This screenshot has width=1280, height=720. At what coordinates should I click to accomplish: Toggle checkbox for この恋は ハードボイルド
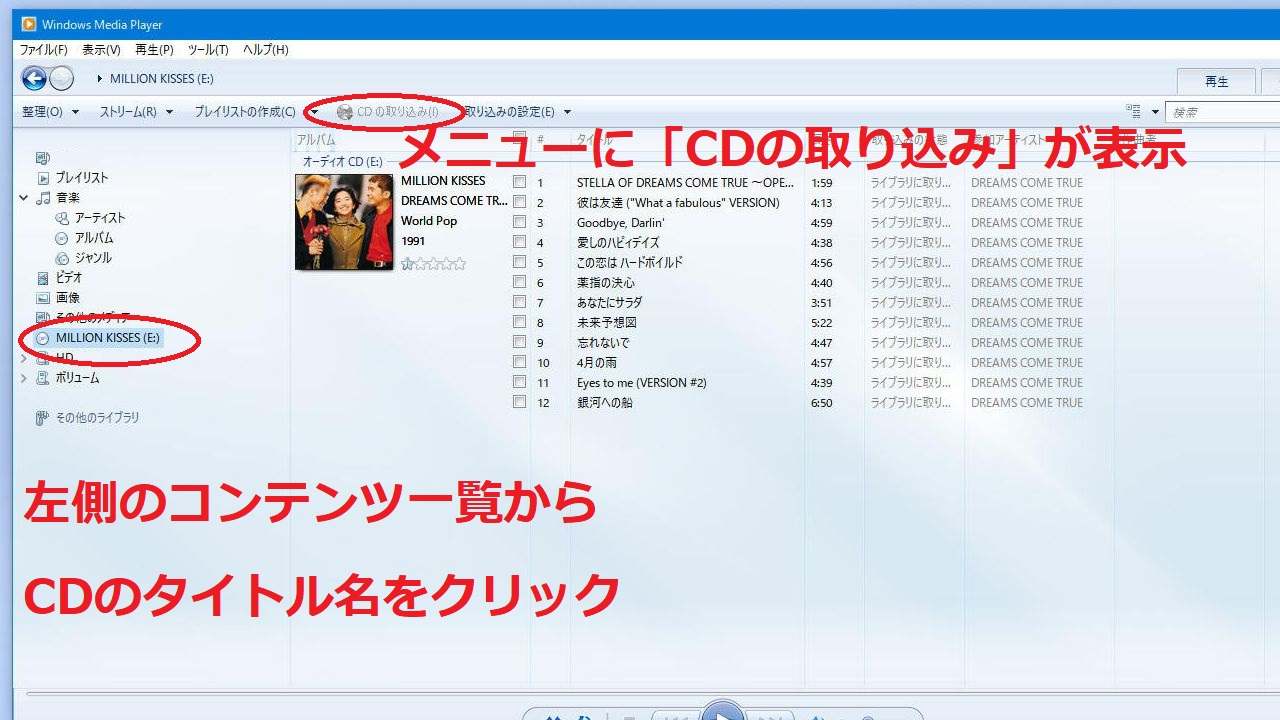pyautogui.click(x=519, y=262)
